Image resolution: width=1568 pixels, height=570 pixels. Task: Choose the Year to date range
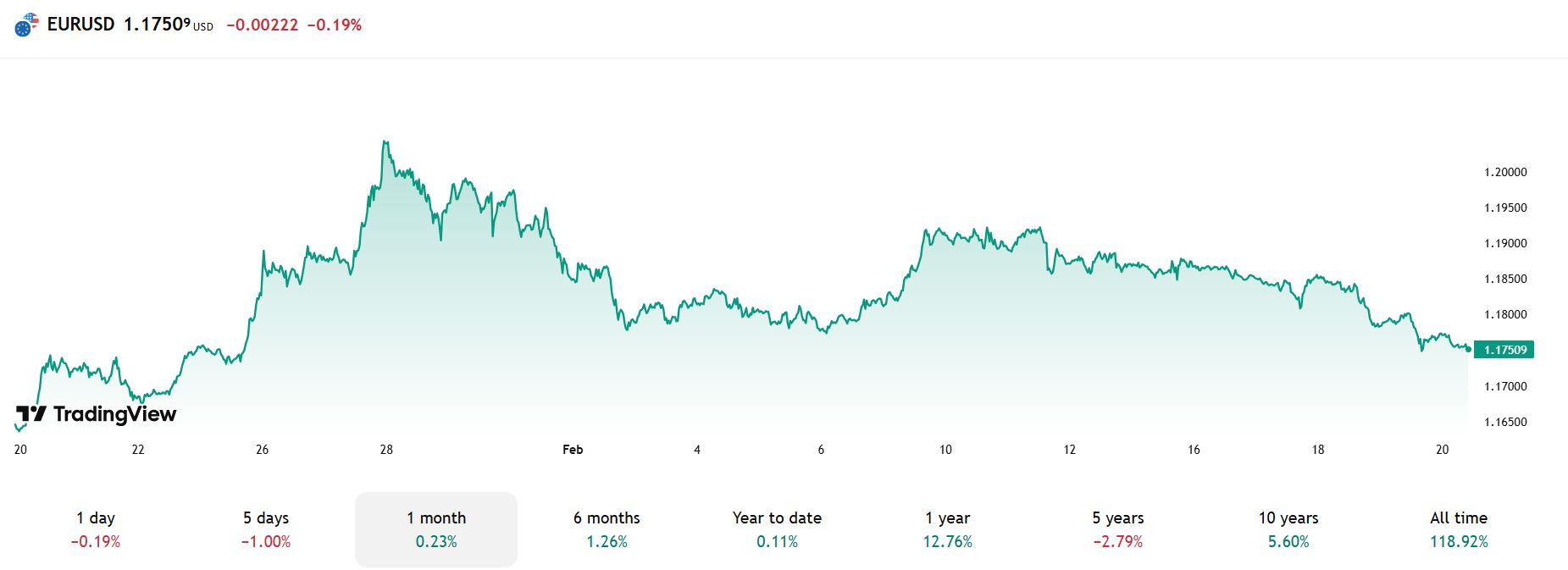point(777,529)
